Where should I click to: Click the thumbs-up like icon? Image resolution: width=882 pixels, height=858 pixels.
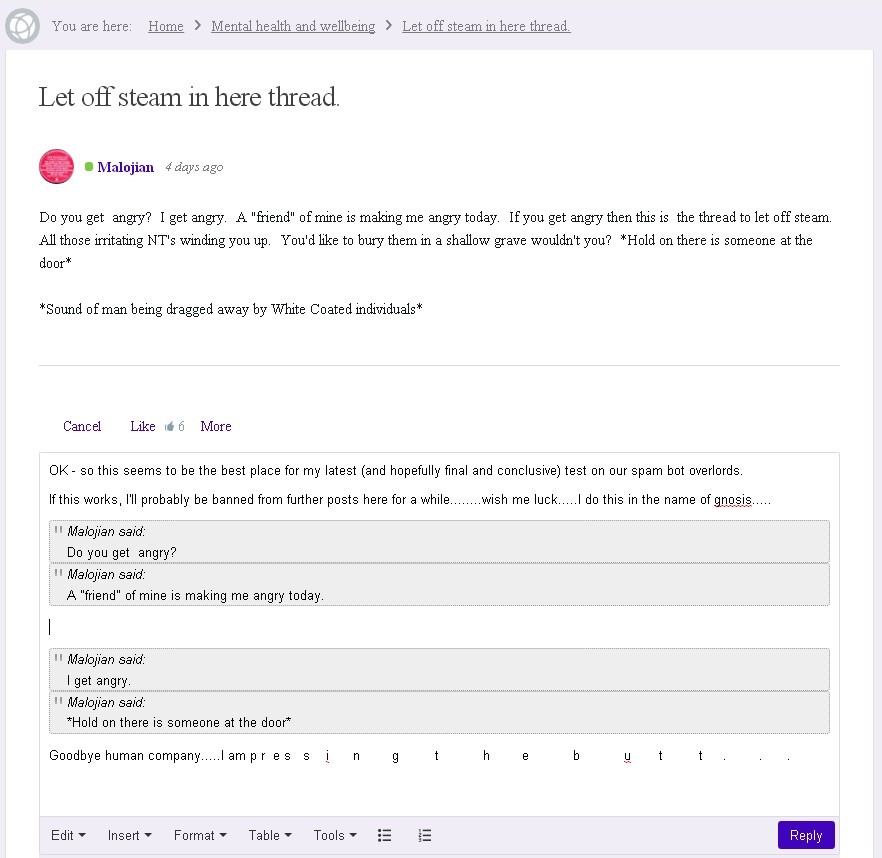click(169, 427)
